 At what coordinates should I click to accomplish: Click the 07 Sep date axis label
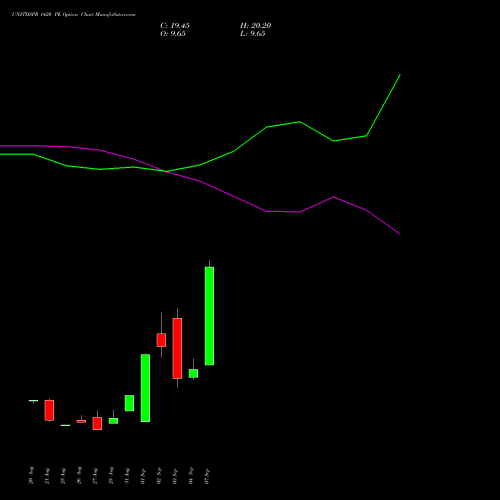(x=207, y=476)
